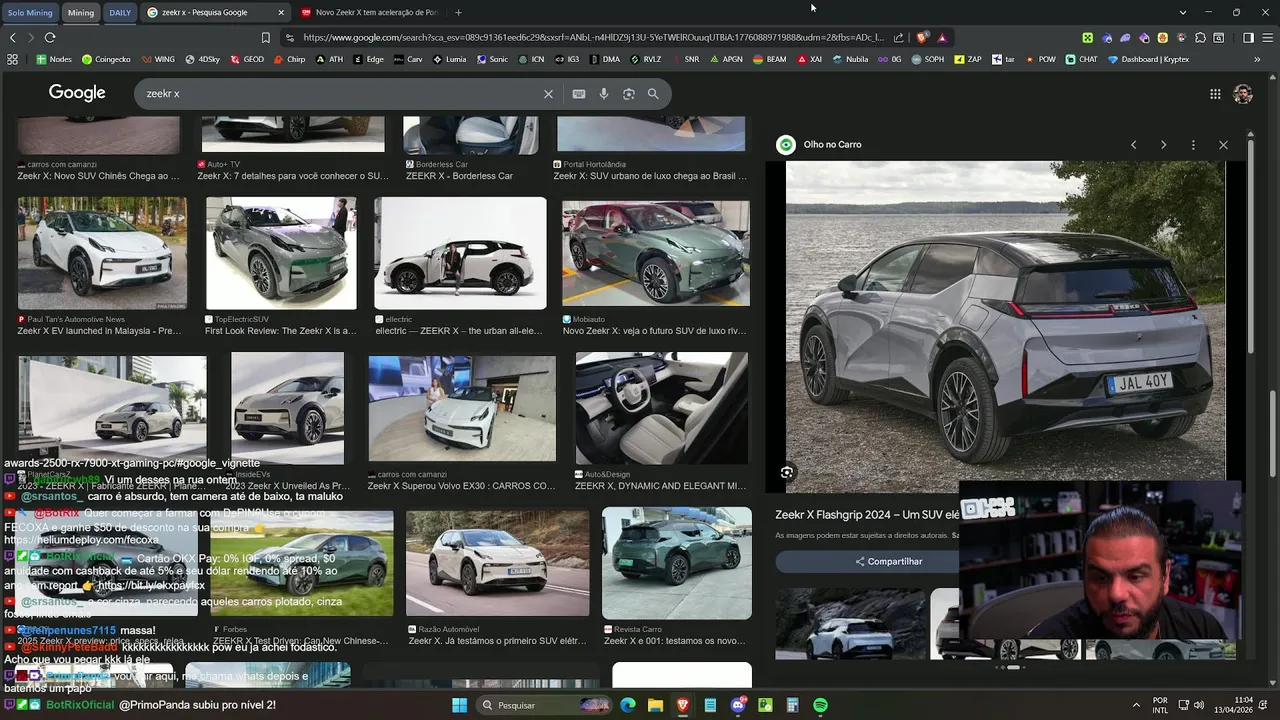The height and width of the screenshot is (720, 1280).
Task: Open bookmarks apps grid icon
Action: coord(12,59)
